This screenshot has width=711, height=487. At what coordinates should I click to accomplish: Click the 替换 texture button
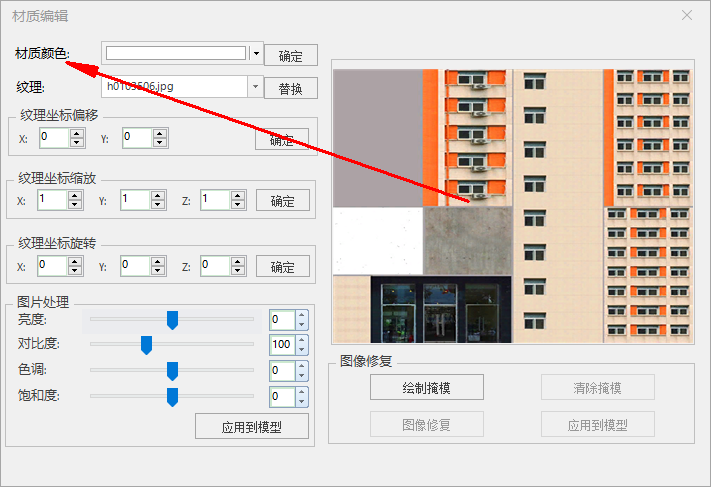[291, 88]
